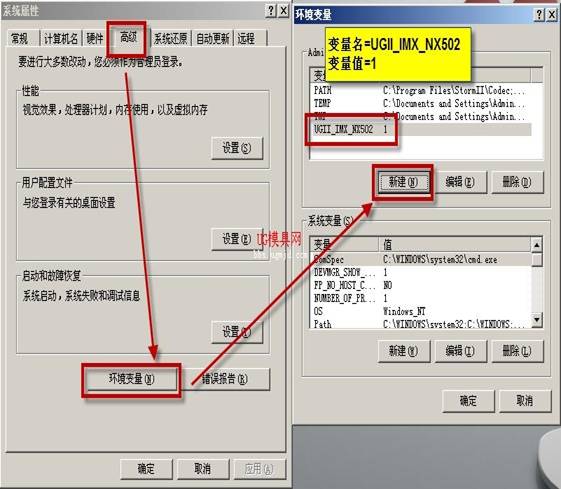The height and width of the screenshot is (489, 561).
Task: Select the ComSpec system variable row
Action: click(x=420, y=259)
